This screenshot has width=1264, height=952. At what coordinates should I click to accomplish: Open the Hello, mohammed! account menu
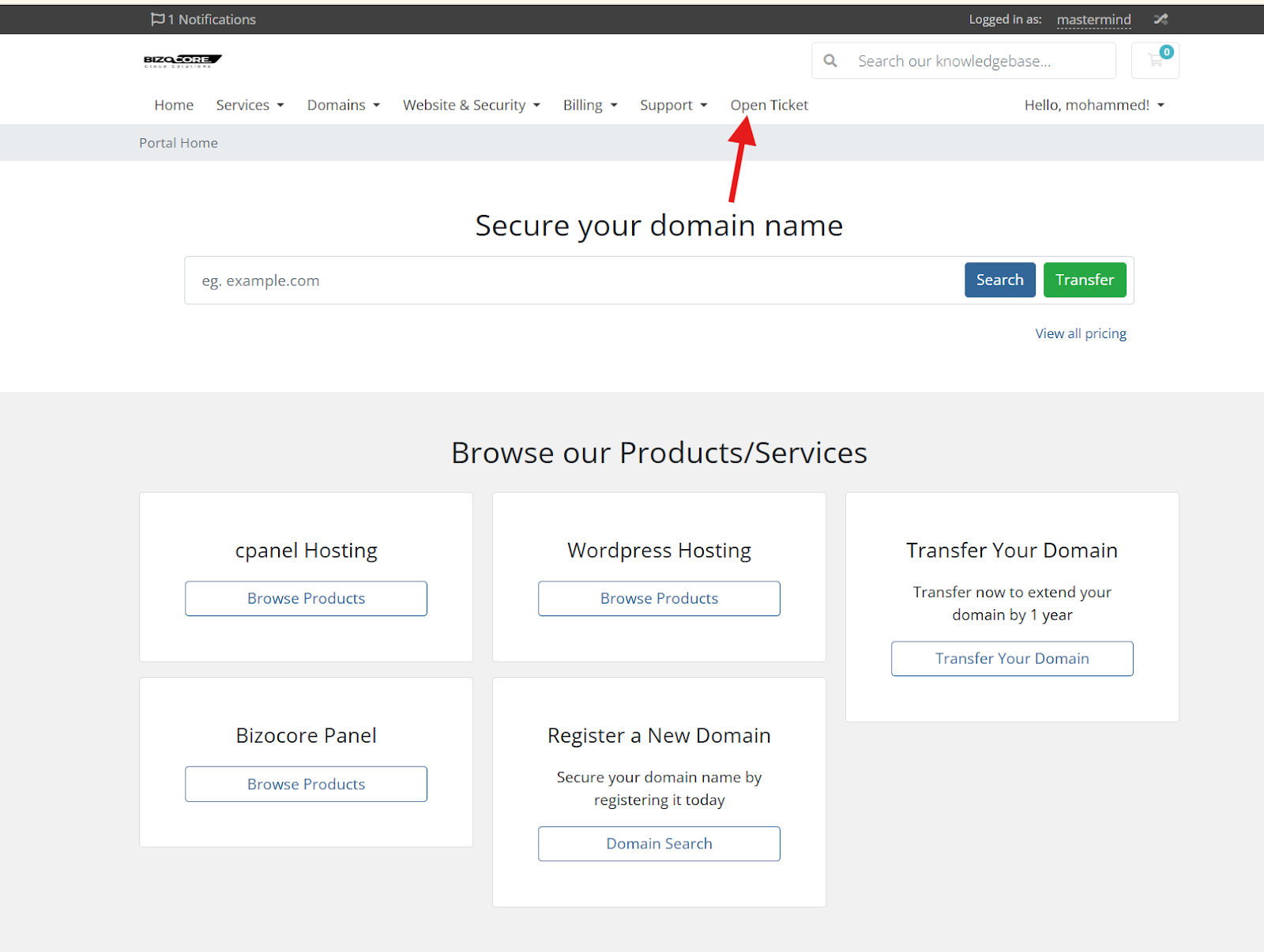[x=1094, y=105]
